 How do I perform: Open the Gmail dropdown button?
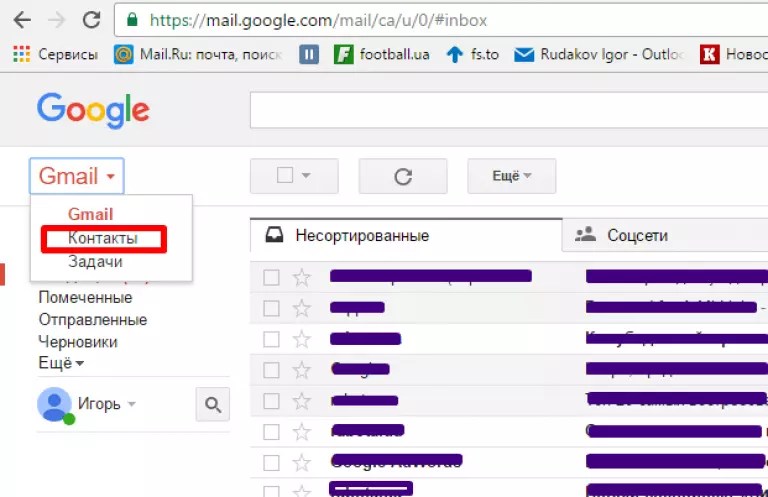[76, 176]
